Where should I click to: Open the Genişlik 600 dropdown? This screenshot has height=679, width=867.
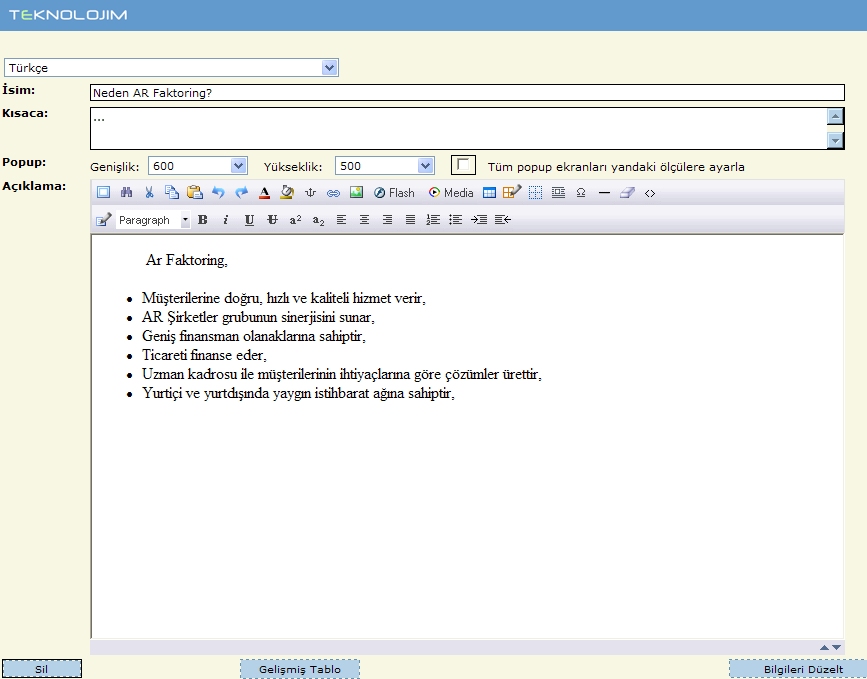(x=197, y=166)
